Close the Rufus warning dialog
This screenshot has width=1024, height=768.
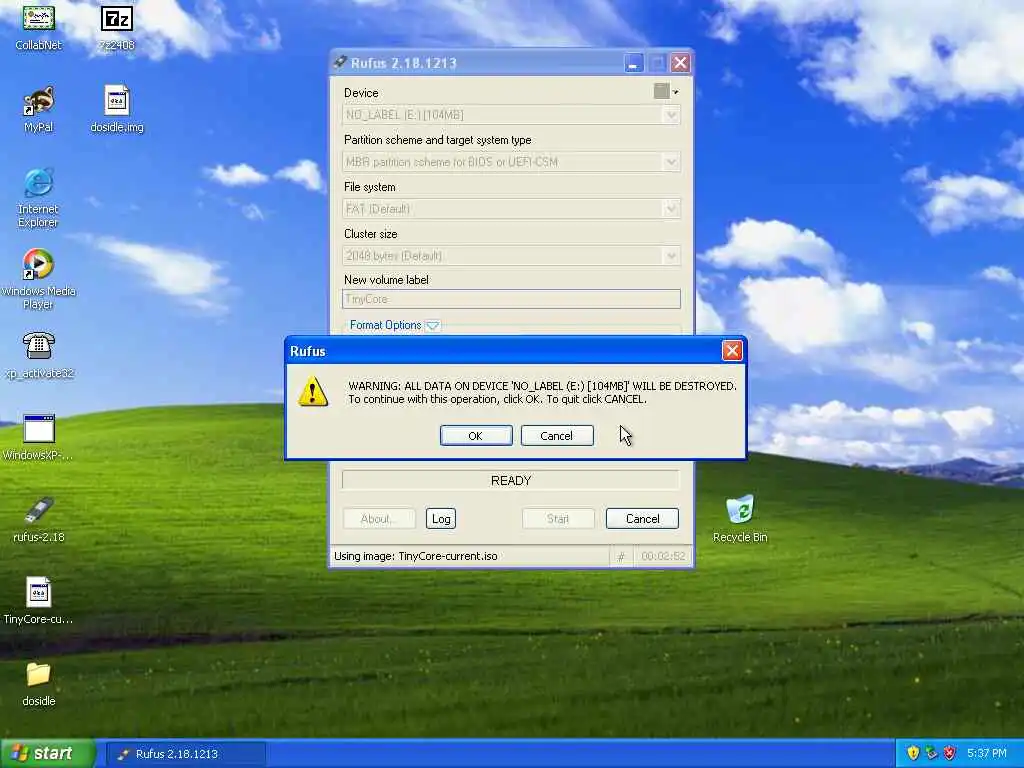tap(732, 351)
